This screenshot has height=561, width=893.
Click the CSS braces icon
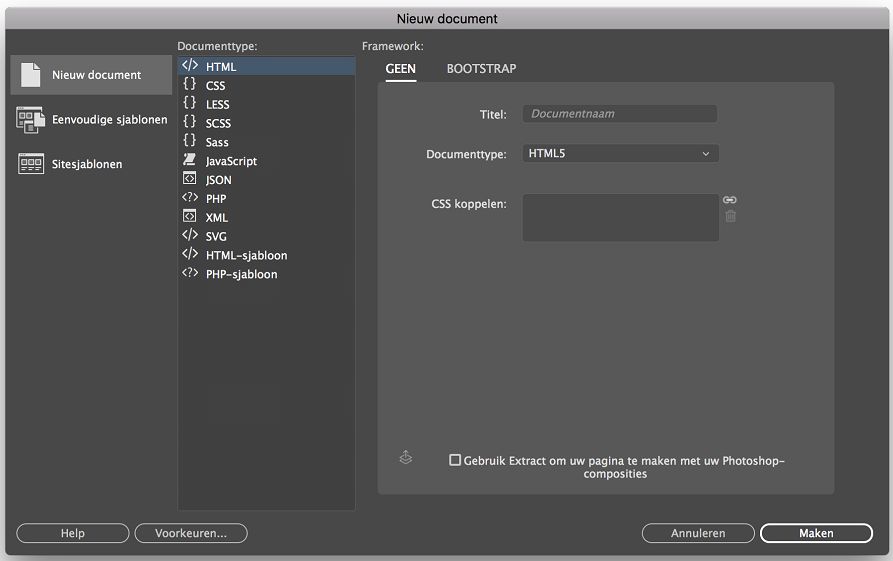190,84
